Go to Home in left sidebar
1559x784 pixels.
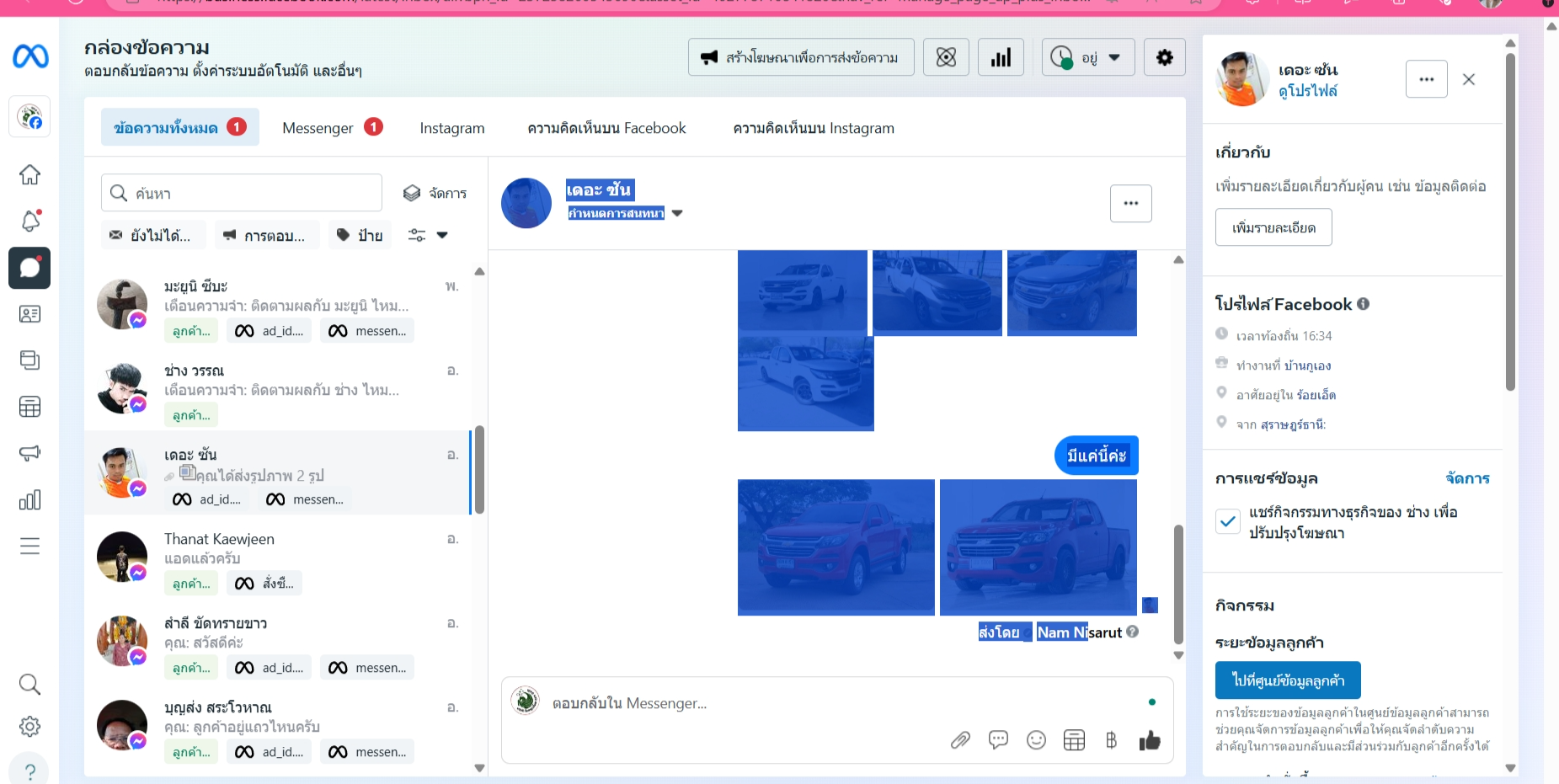[x=29, y=174]
